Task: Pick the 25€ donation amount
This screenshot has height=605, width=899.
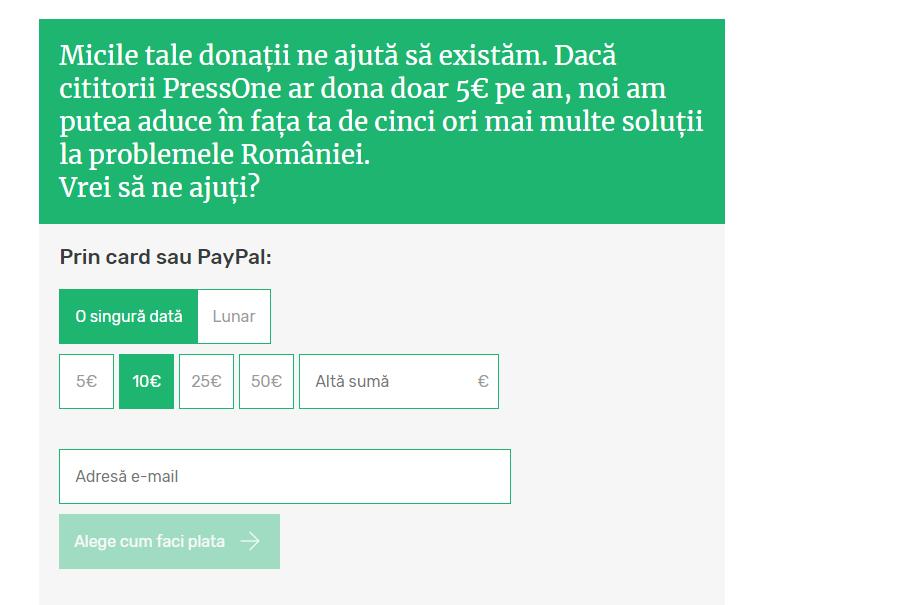Action: [x=206, y=381]
